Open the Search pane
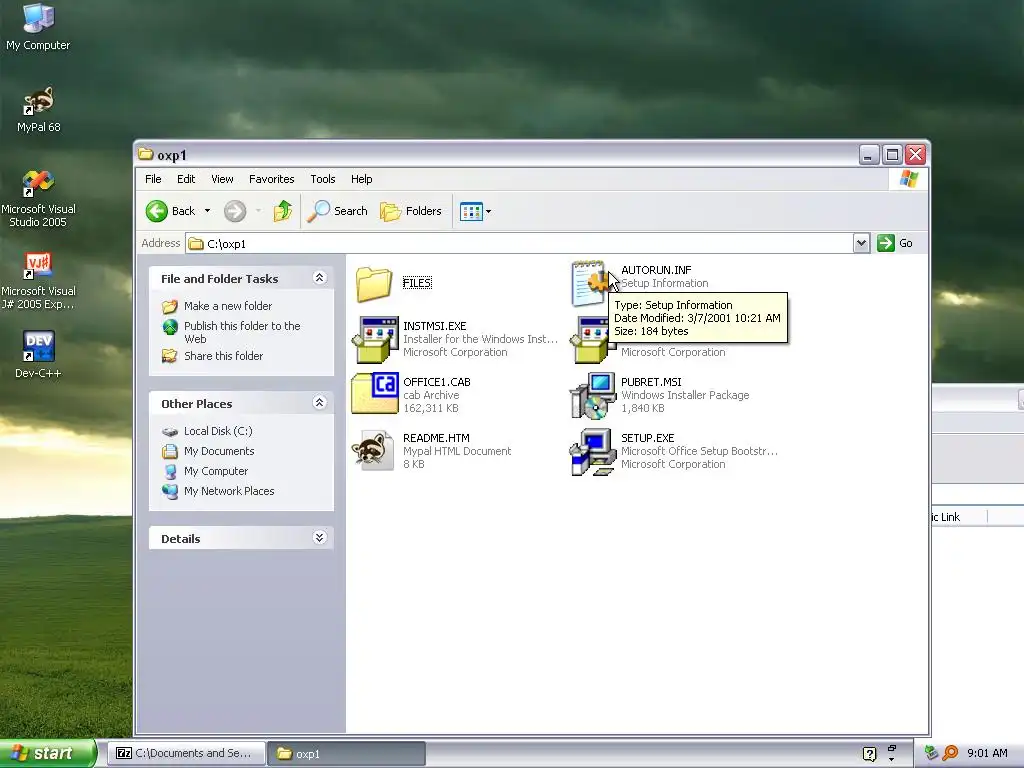 (337, 211)
